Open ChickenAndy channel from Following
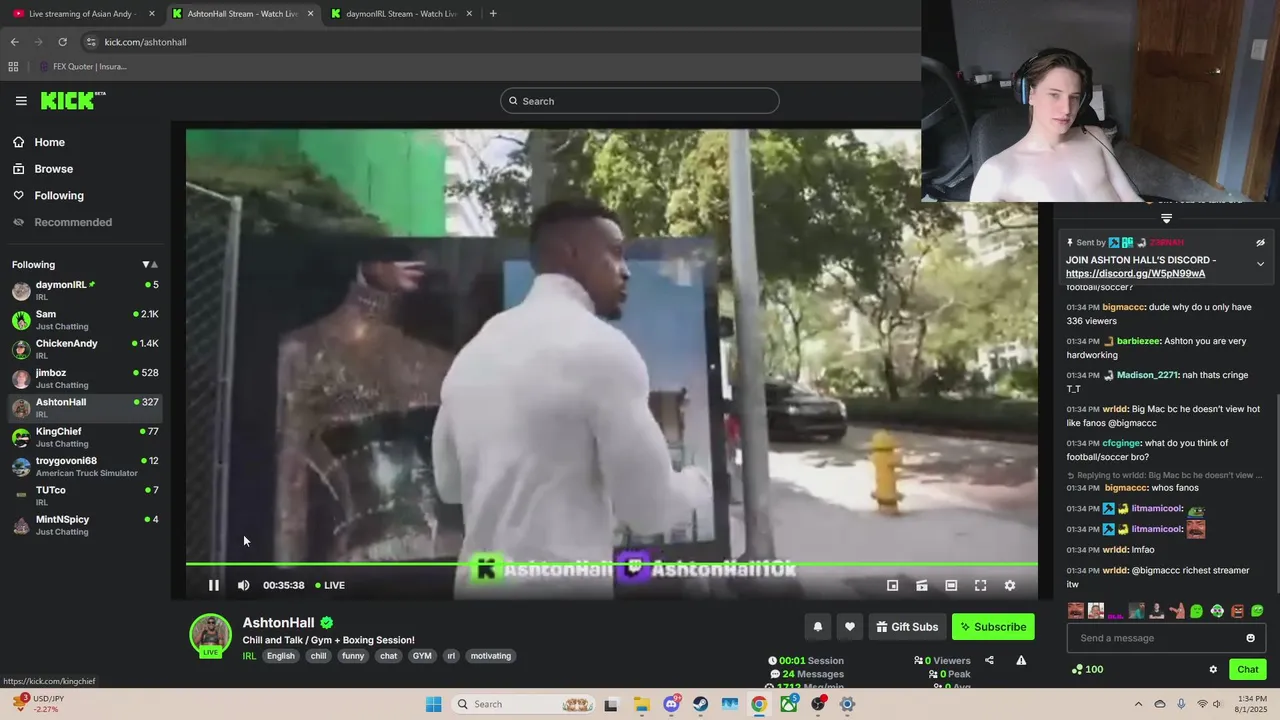 coord(85,349)
